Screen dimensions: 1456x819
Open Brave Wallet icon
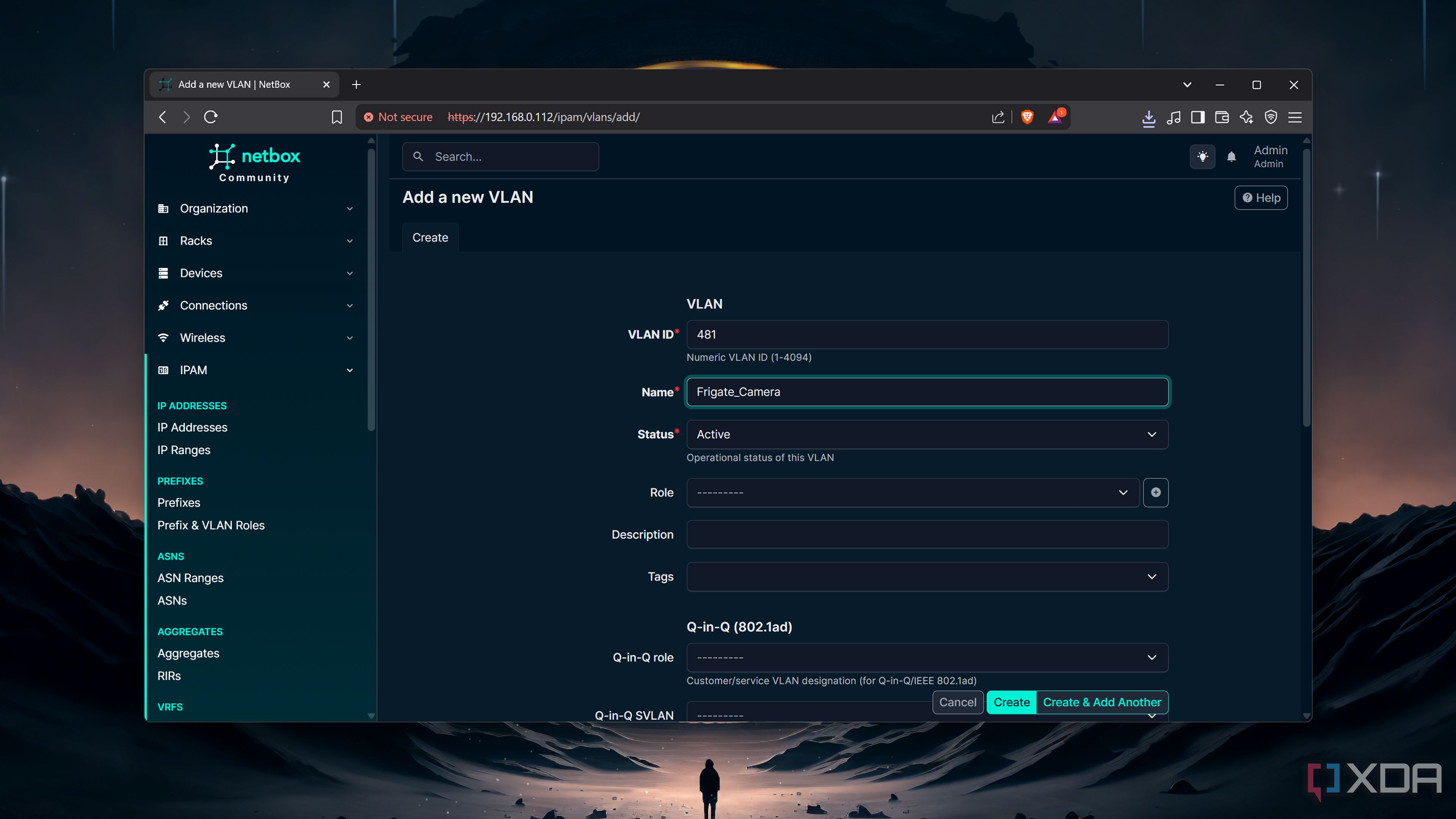pyautogui.click(x=1222, y=117)
